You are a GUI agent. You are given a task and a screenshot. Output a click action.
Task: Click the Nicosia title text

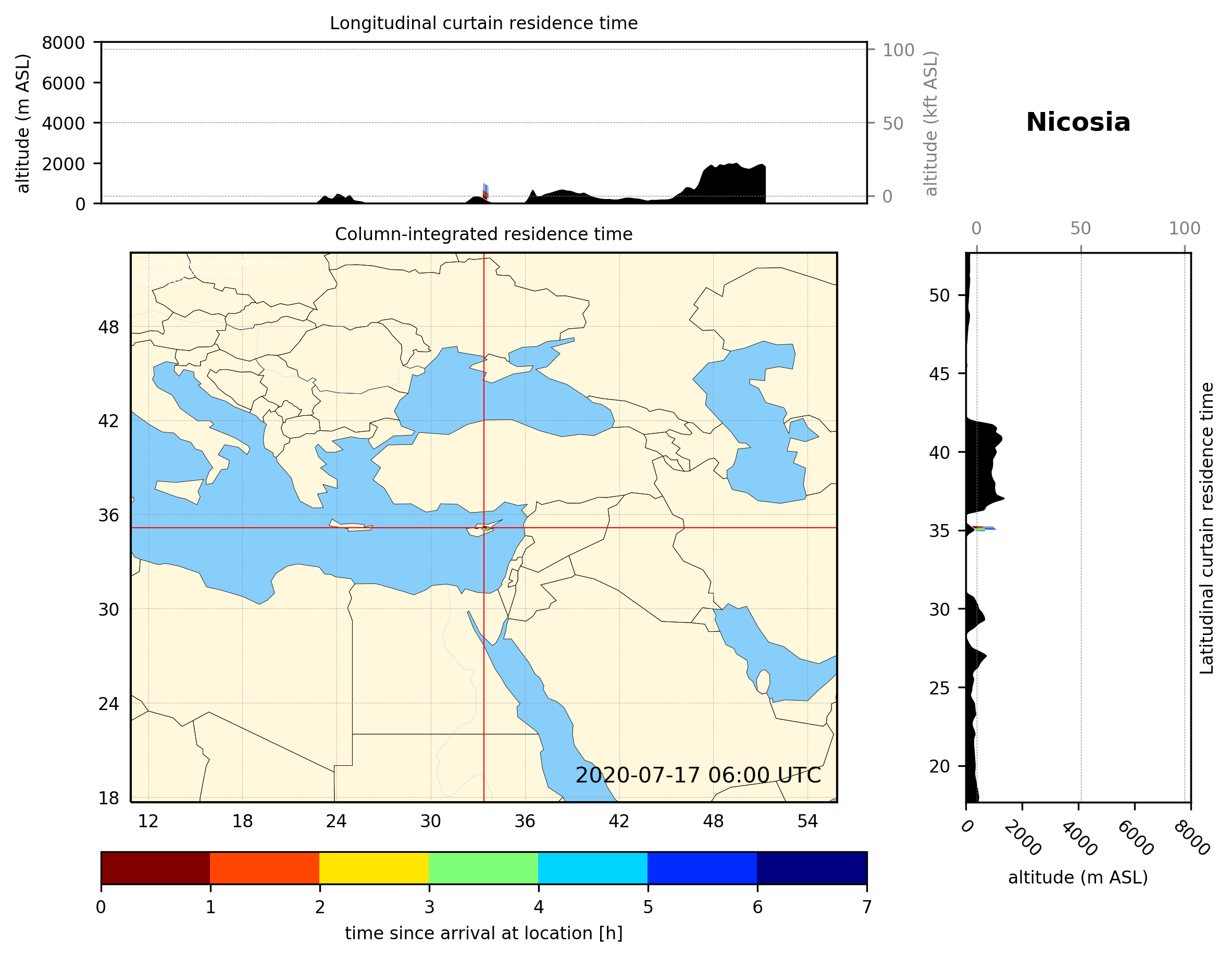(1078, 122)
